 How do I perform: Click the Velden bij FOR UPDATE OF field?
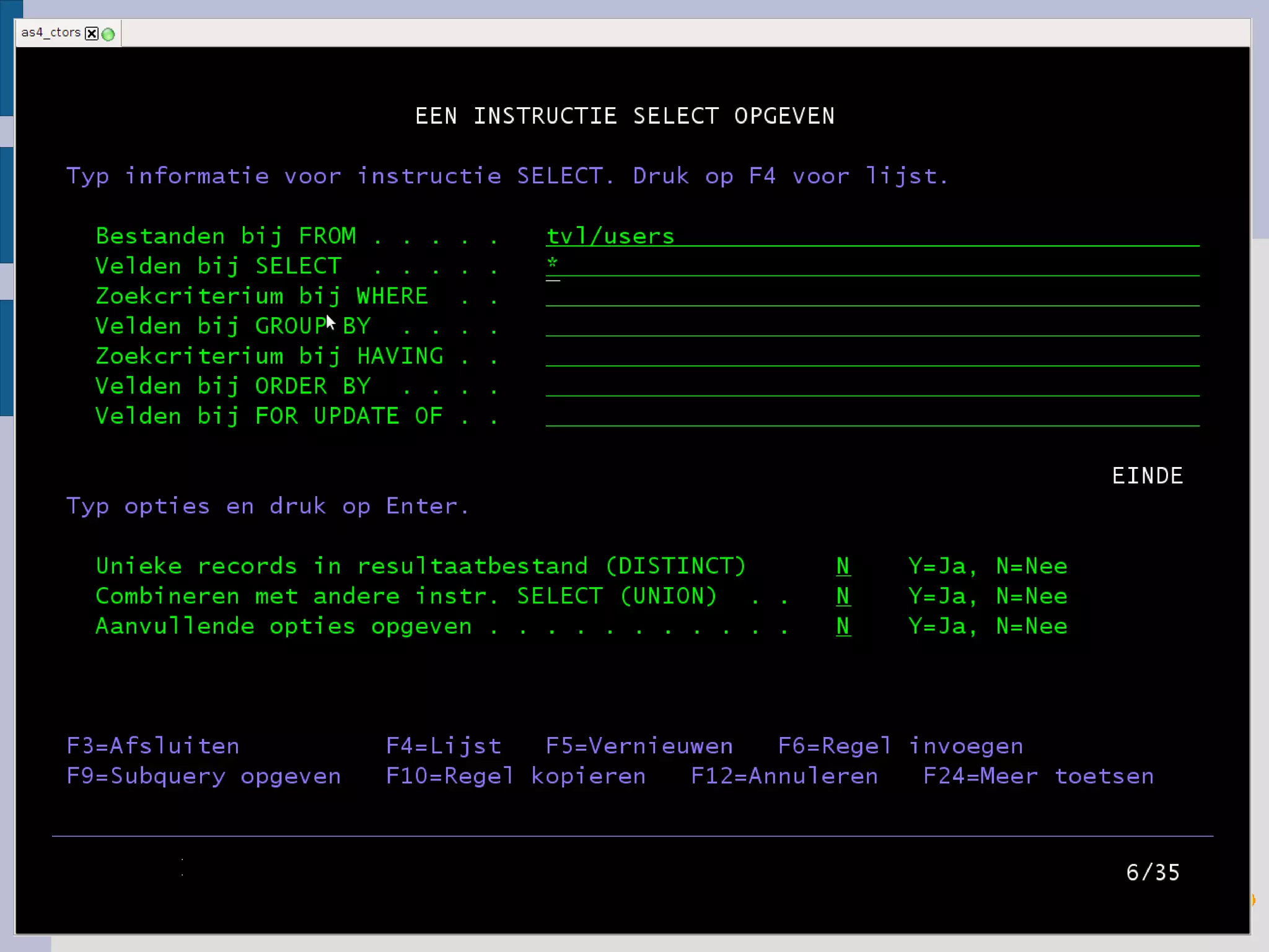871,416
